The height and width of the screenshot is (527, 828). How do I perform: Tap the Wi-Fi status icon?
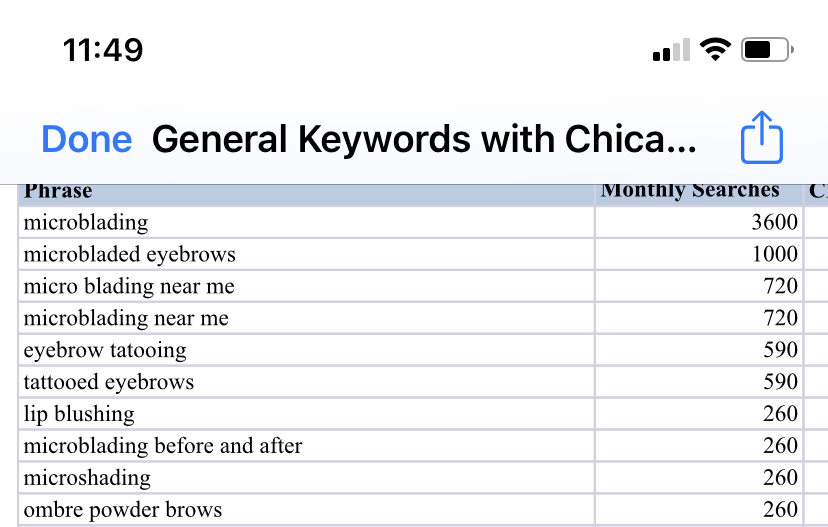(x=715, y=50)
